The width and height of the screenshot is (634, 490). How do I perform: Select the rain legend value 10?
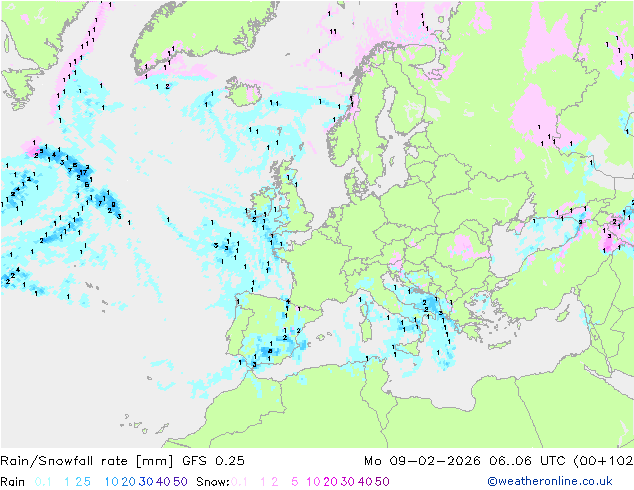(x=112, y=482)
